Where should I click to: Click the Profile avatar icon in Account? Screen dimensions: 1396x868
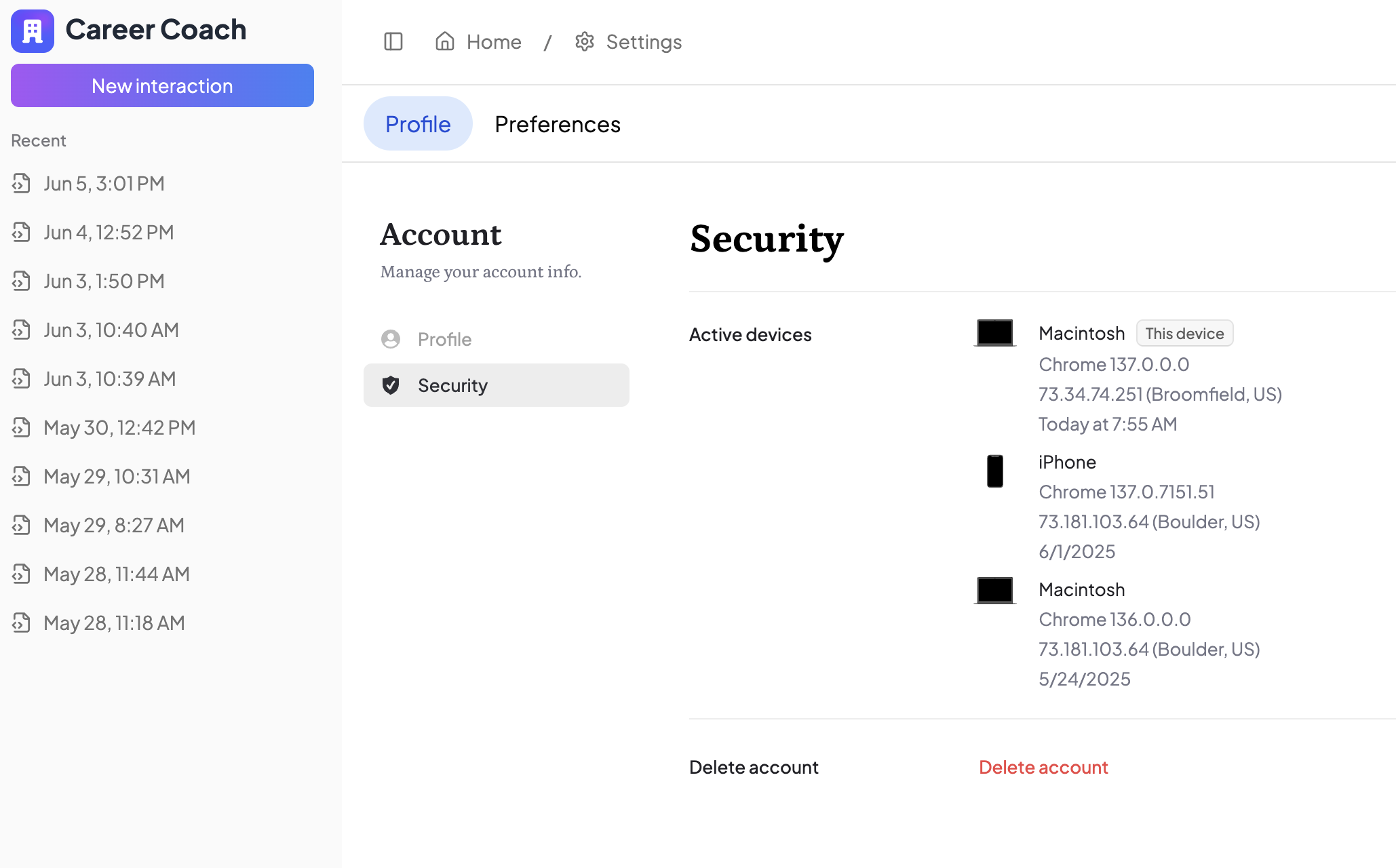[x=391, y=339]
